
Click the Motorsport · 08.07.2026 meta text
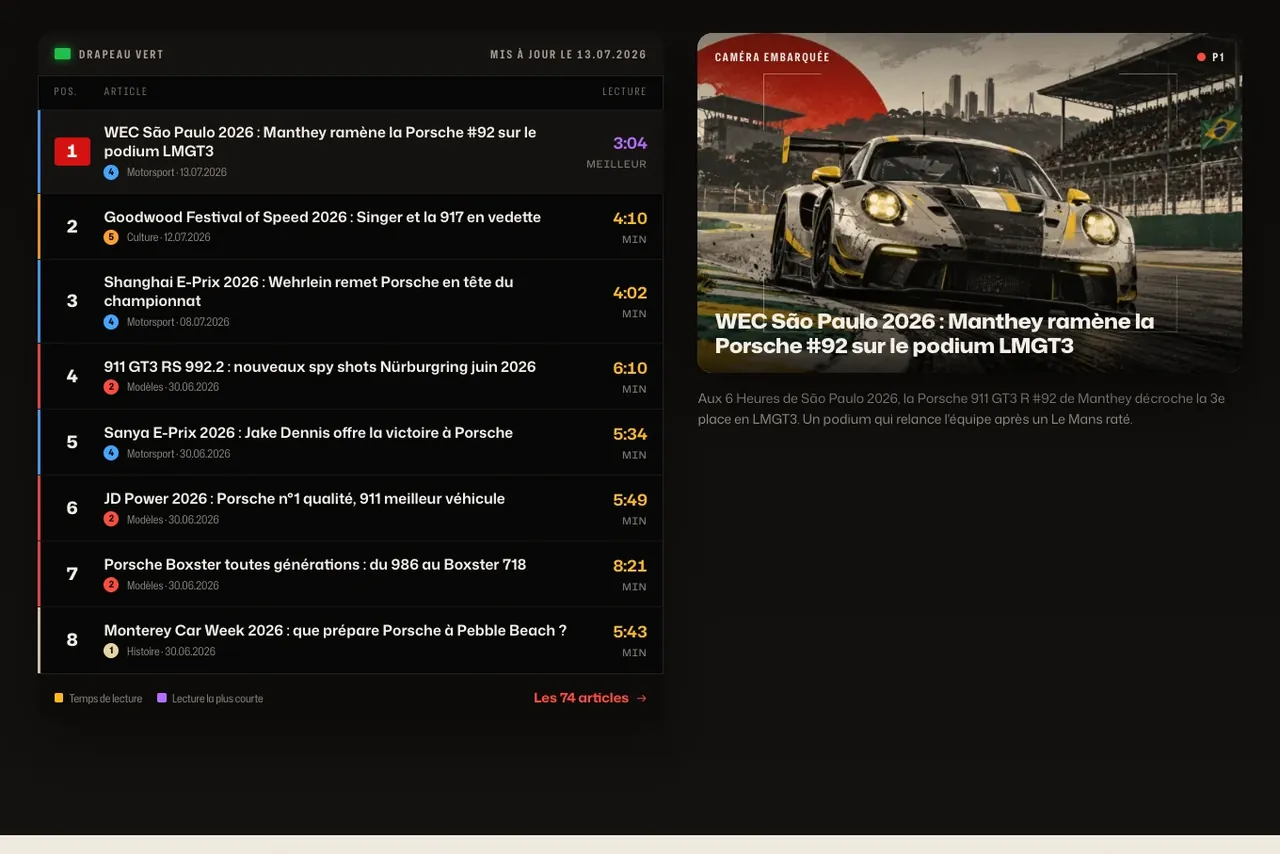click(178, 322)
